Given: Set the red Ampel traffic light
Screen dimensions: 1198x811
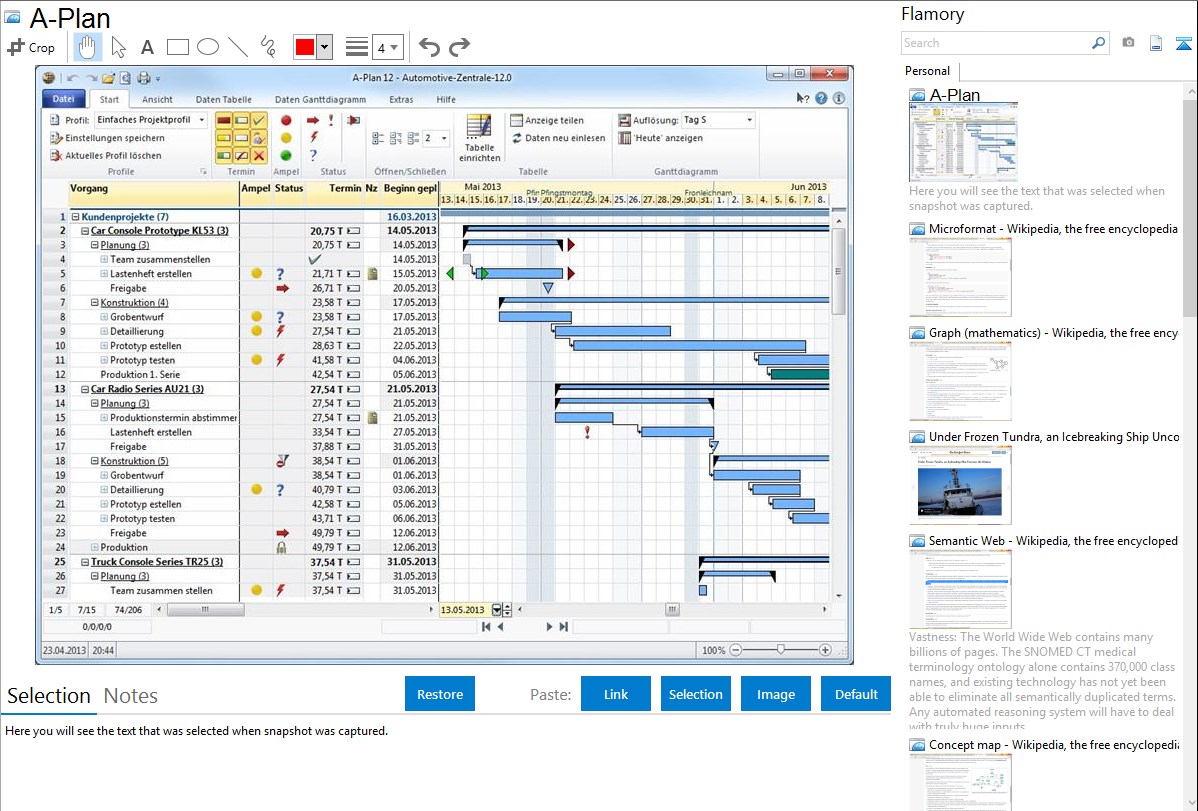Looking at the screenshot, I should click(x=286, y=121).
